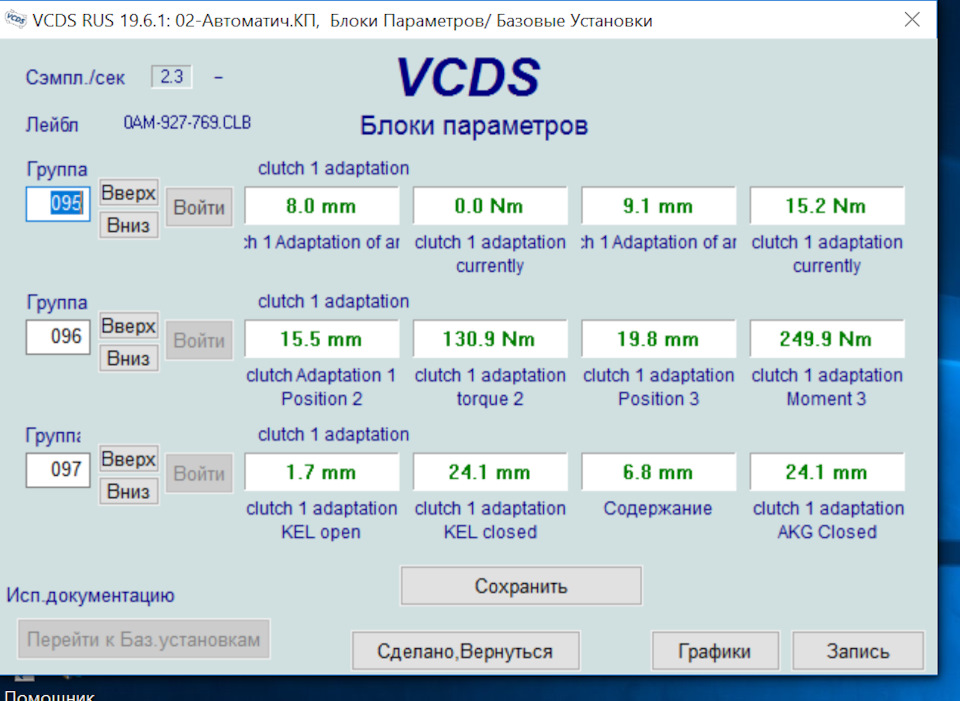Click the Сохранить button
The width and height of the screenshot is (960, 701).
pos(521,586)
